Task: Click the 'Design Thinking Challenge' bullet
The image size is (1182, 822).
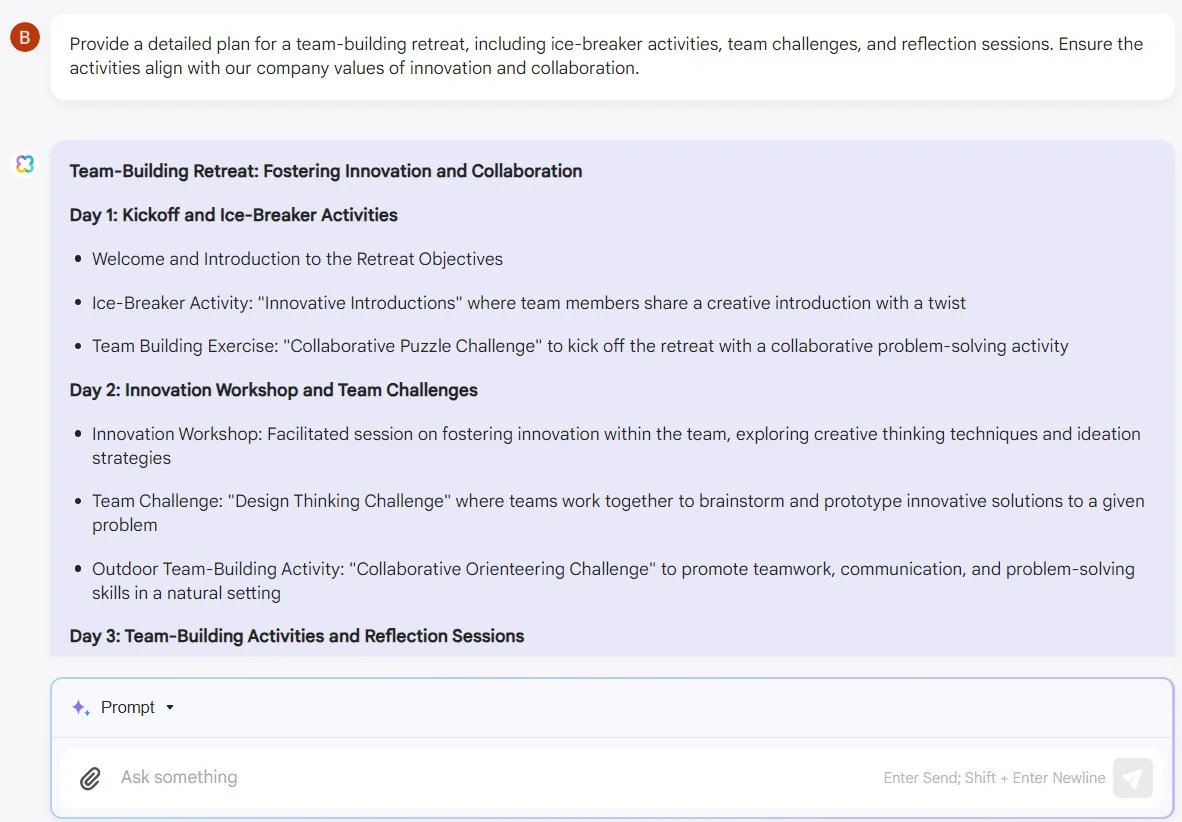Action: (618, 513)
